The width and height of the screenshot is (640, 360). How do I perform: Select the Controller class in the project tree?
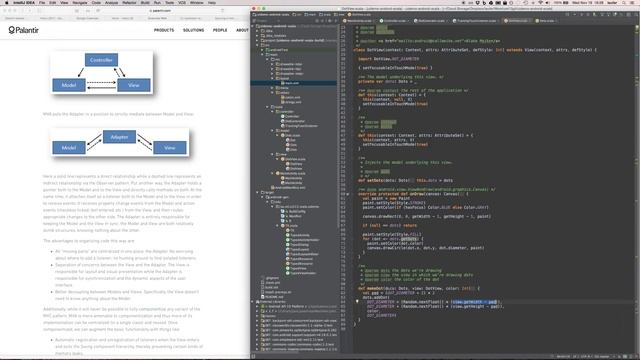(291, 116)
